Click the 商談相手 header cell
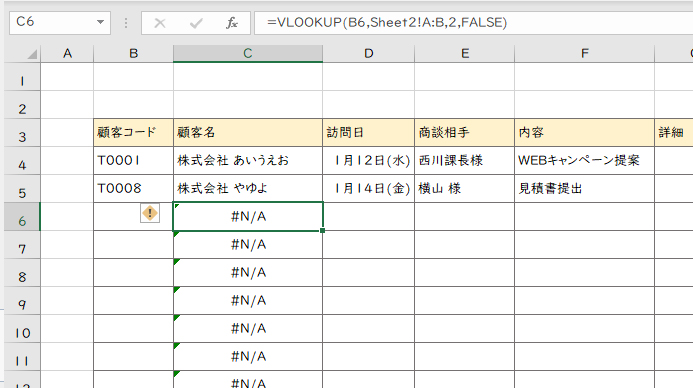 (x=465, y=133)
